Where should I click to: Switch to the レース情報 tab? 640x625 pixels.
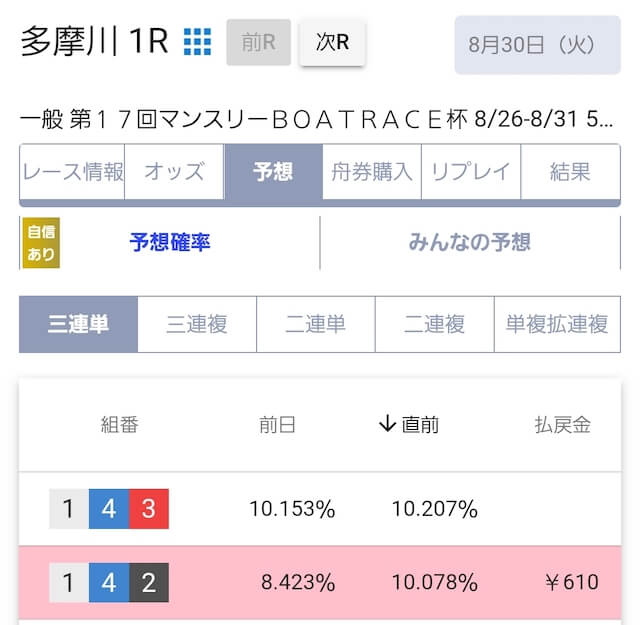(x=72, y=172)
